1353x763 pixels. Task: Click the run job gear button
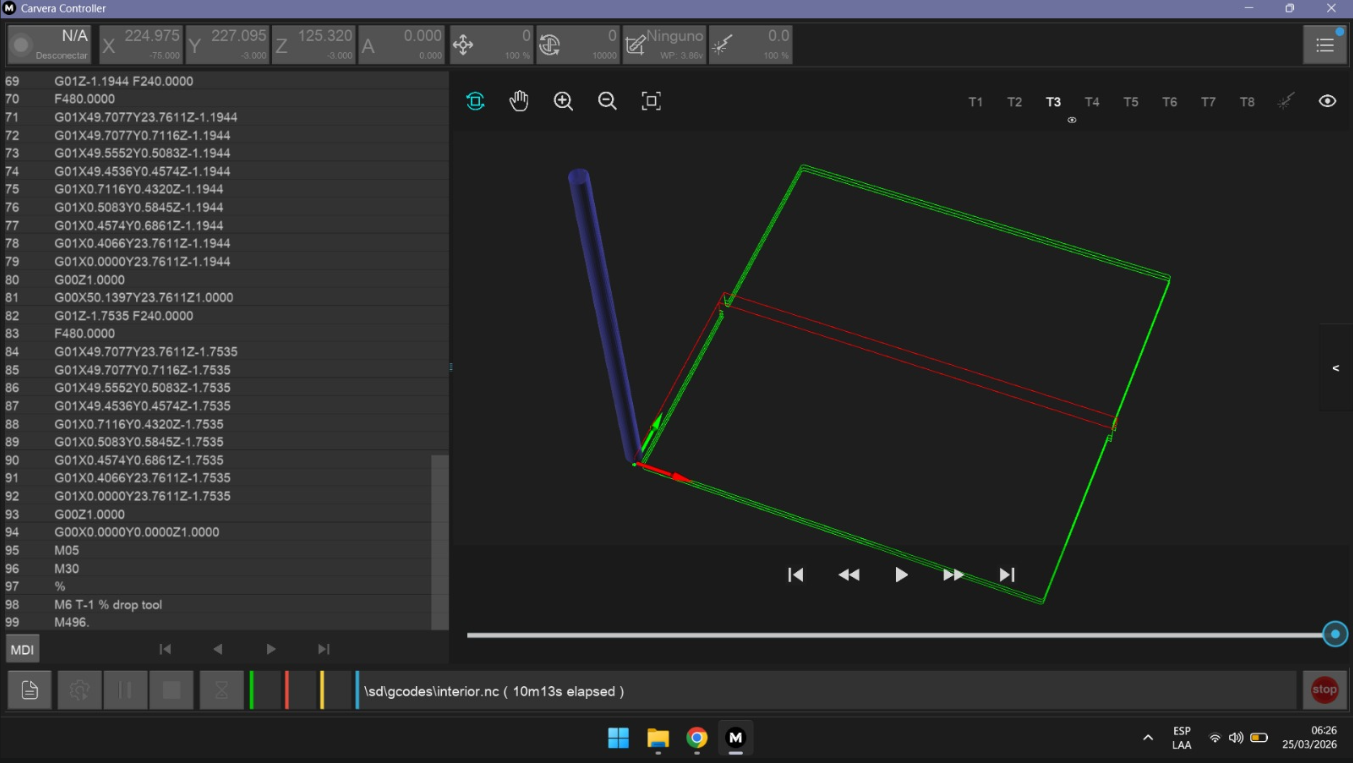point(80,690)
